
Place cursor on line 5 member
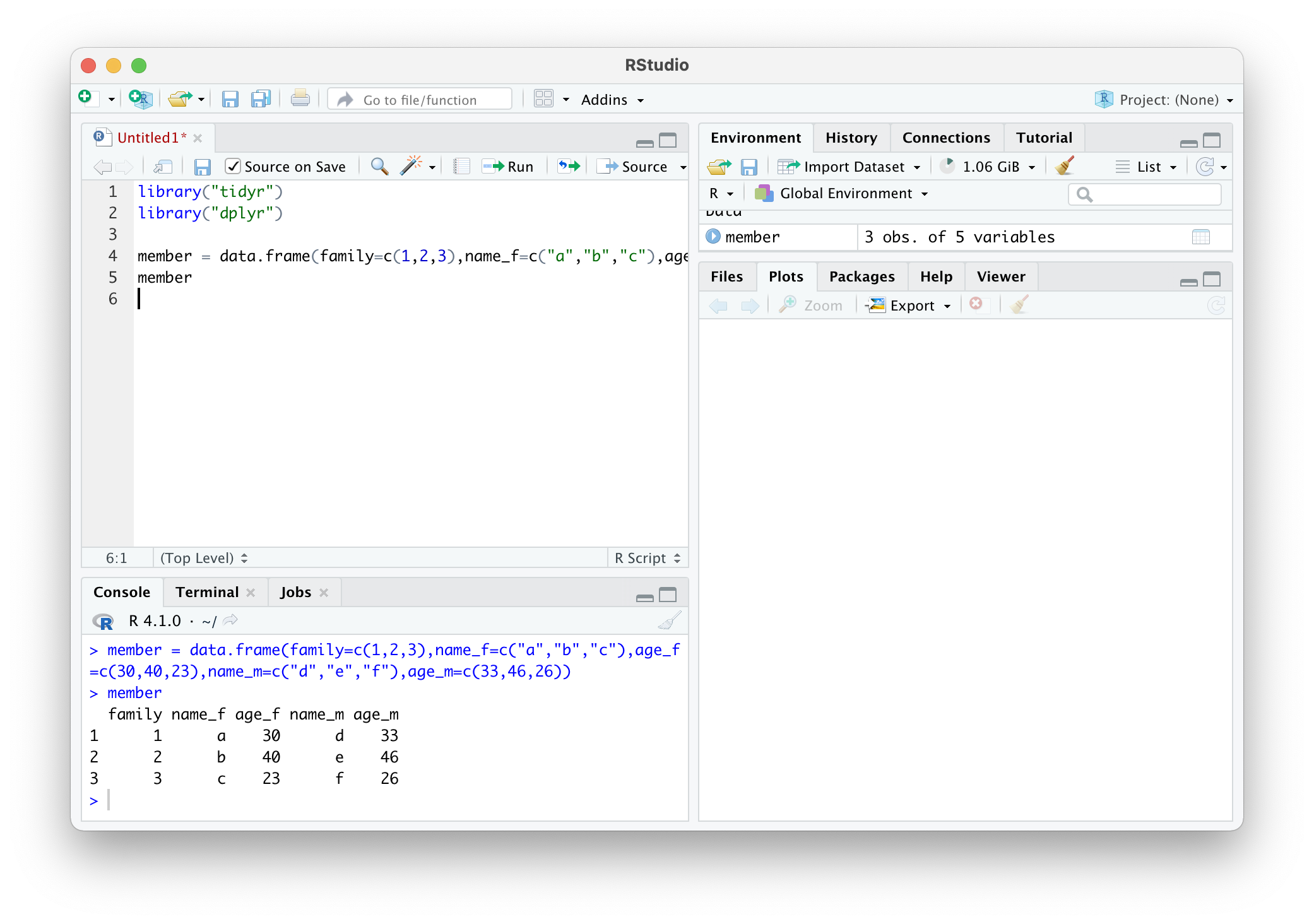coord(164,278)
